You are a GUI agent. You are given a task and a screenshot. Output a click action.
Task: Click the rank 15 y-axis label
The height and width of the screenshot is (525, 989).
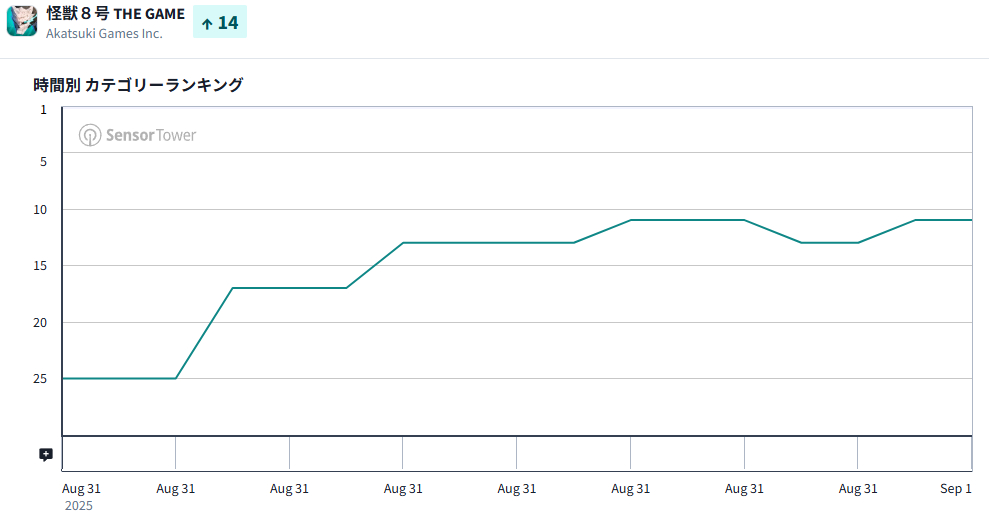pyautogui.click(x=41, y=265)
